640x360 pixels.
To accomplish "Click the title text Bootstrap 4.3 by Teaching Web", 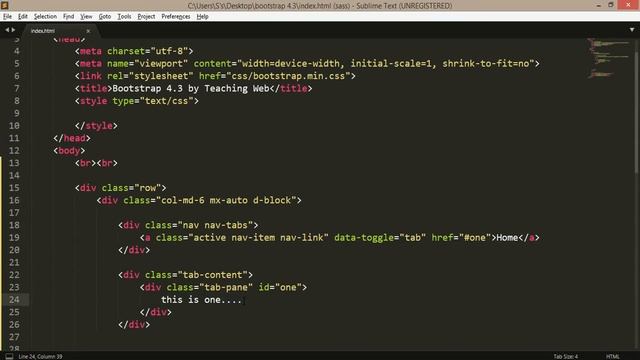I will (191, 89).
